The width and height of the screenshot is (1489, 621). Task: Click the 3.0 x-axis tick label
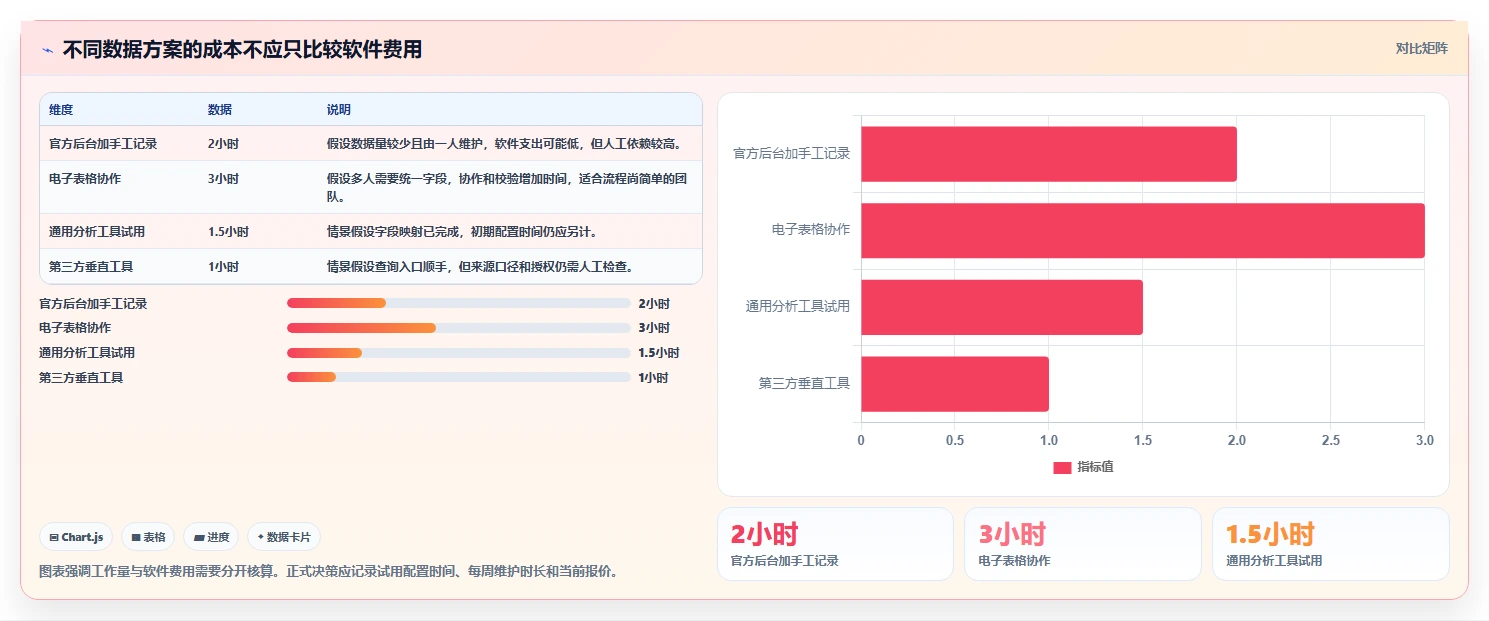(x=1425, y=440)
